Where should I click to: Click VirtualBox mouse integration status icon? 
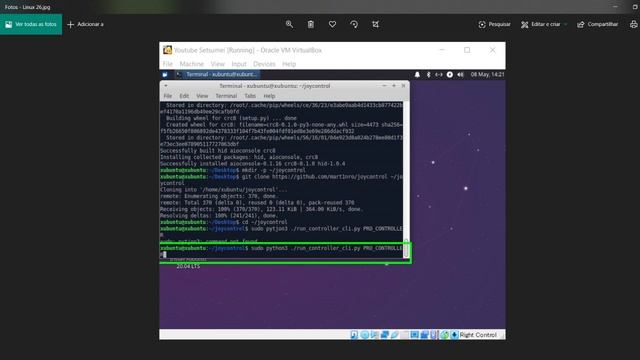pyautogui.click(x=444, y=335)
